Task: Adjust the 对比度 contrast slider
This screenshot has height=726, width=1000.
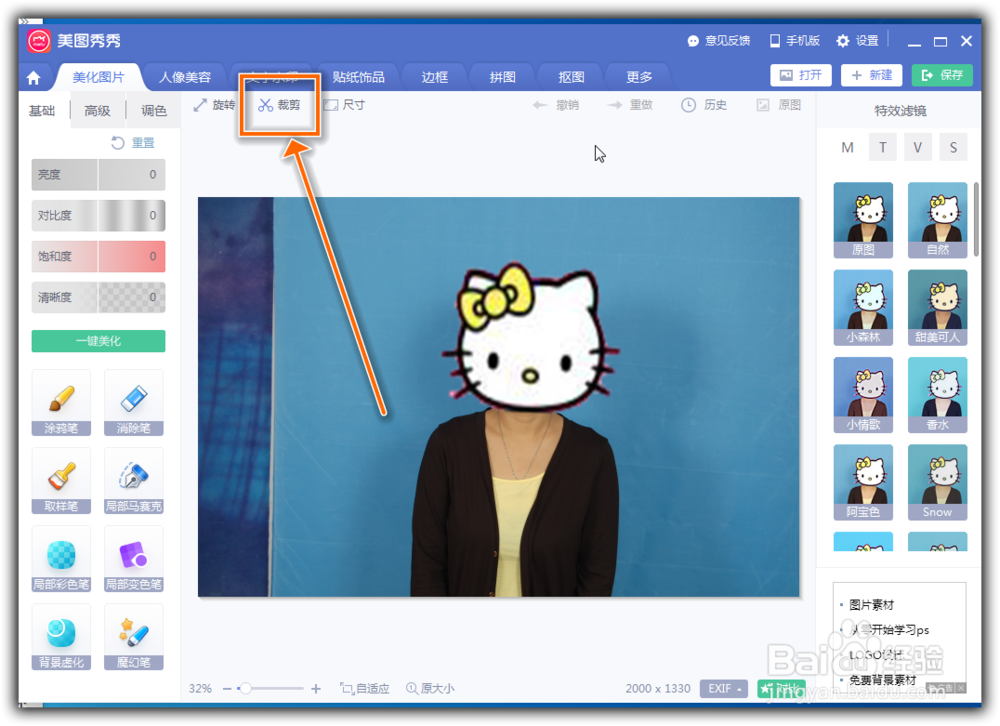Action: [98, 216]
